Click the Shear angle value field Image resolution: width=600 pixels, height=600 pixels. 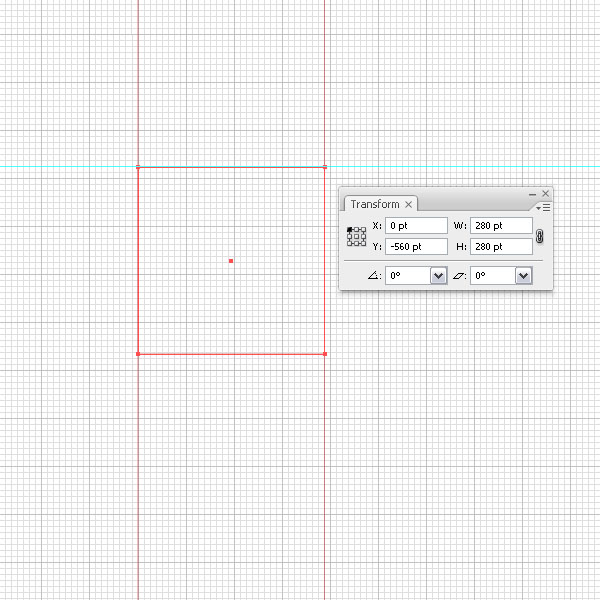[x=493, y=276]
